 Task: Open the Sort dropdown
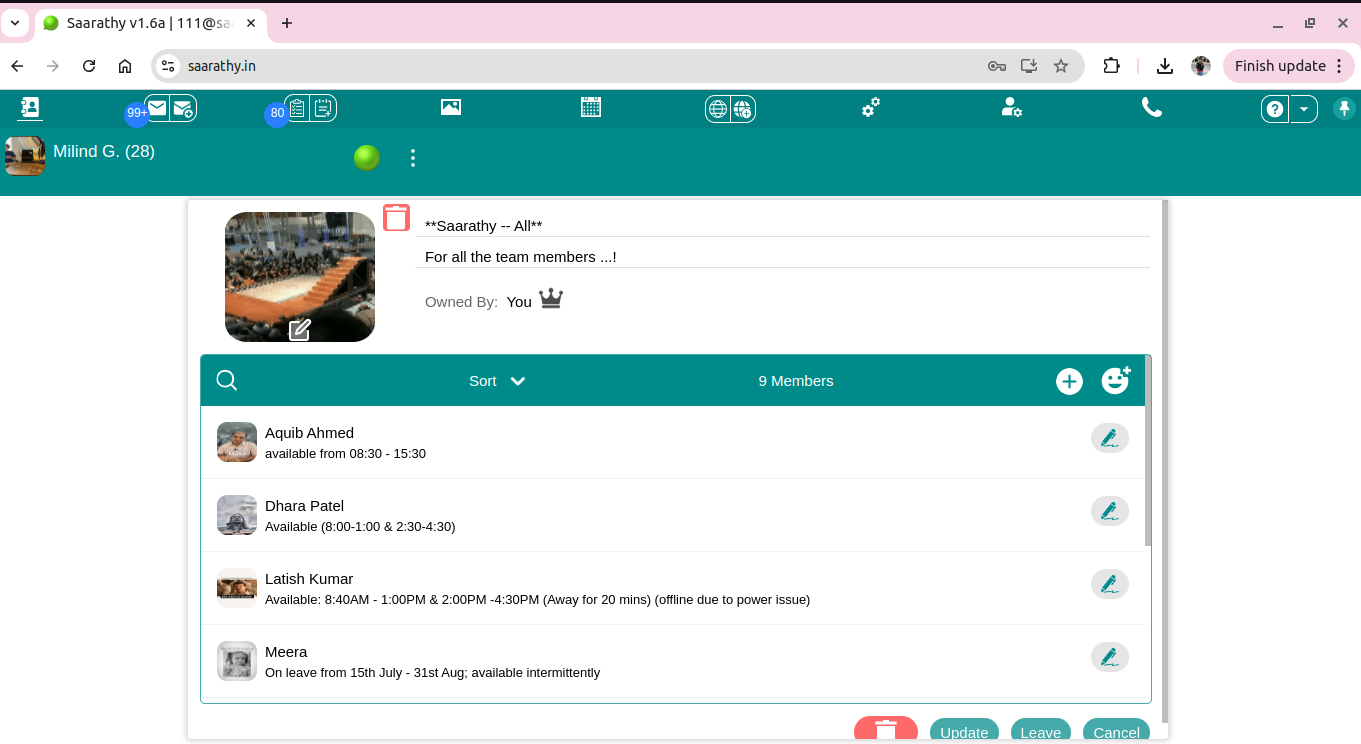click(496, 381)
